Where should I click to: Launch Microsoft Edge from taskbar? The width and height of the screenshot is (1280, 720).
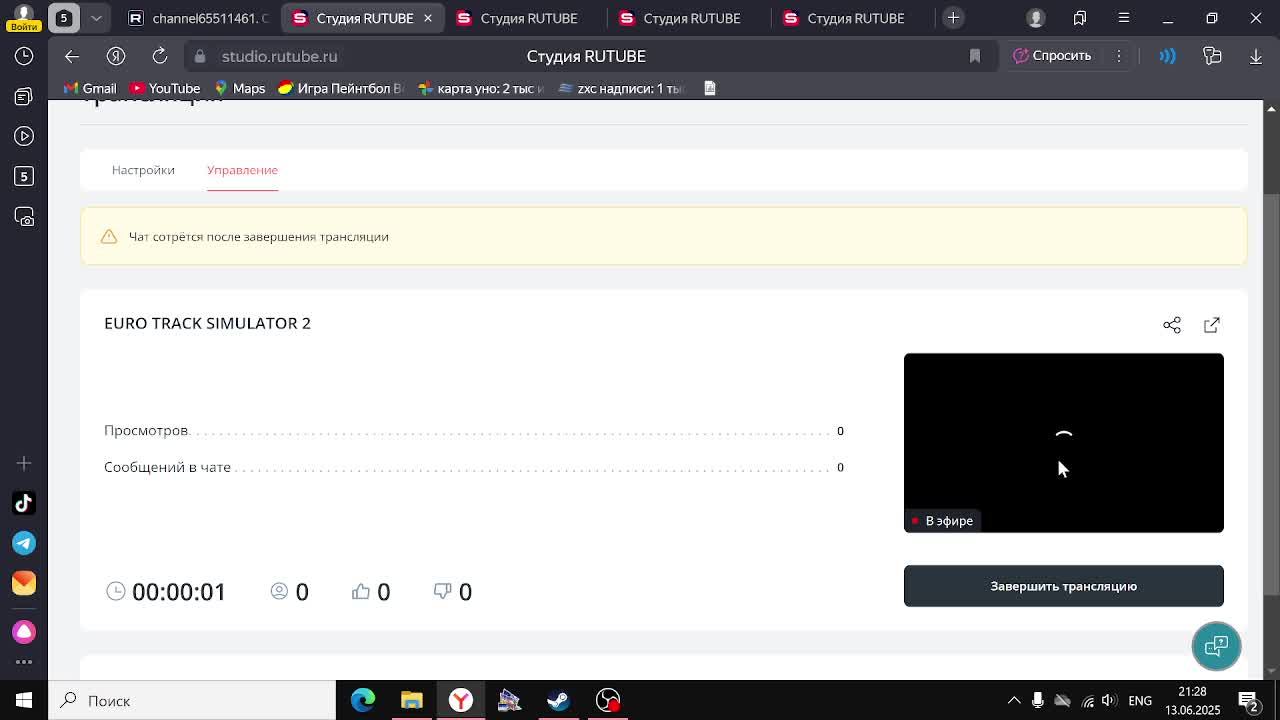point(363,700)
